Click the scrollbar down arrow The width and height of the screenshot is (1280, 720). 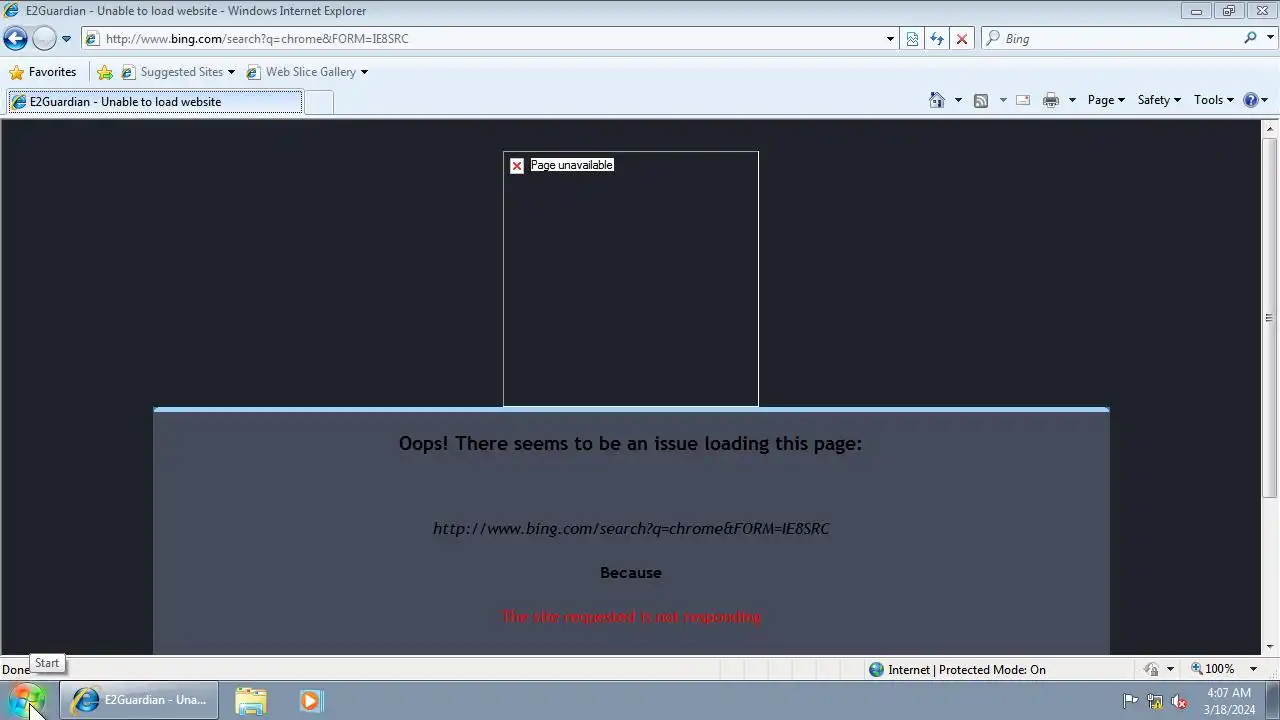1269,646
